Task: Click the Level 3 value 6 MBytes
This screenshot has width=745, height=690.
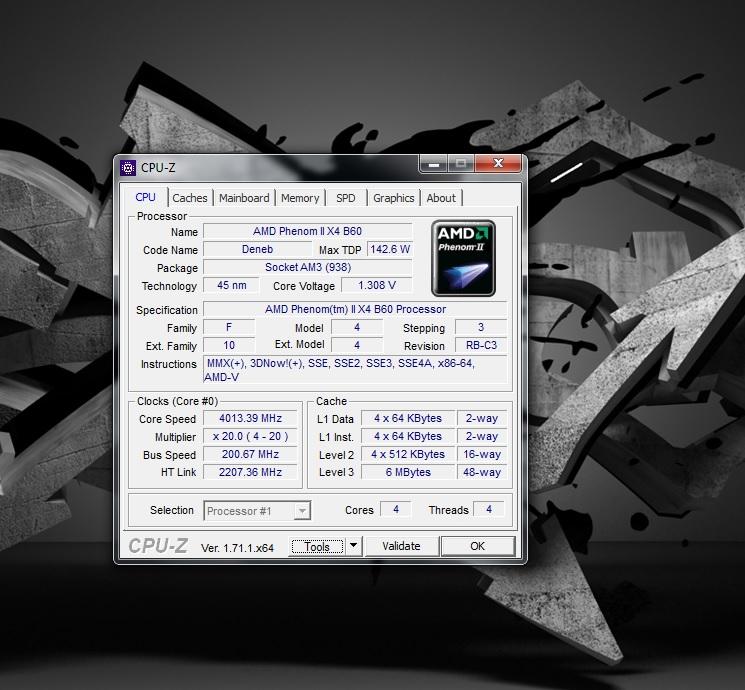Action: (408, 472)
